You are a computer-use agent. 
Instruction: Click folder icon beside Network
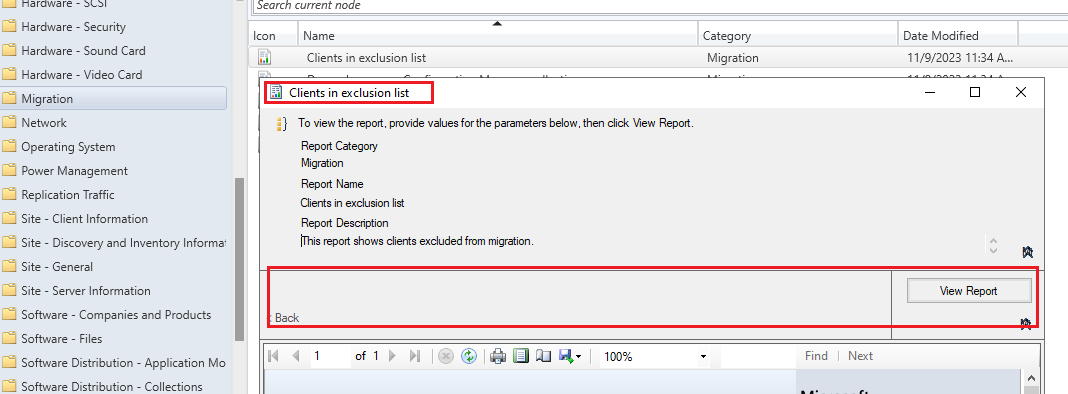click(9, 123)
